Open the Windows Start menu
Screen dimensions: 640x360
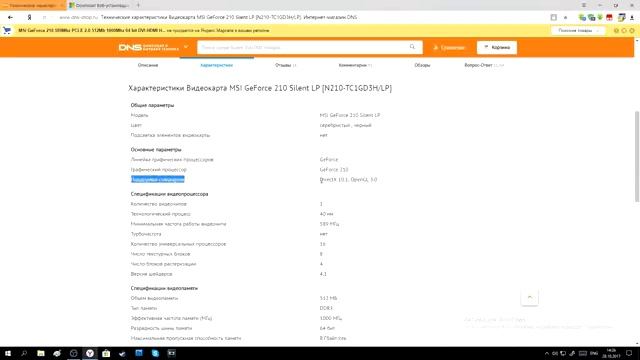pos(8,353)
